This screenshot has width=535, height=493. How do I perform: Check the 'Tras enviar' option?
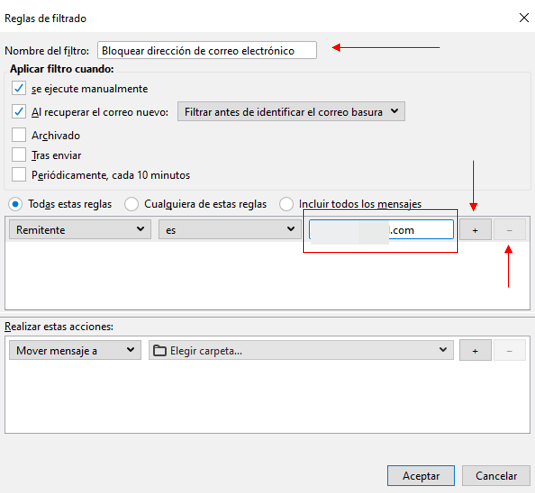pos(19,155)
